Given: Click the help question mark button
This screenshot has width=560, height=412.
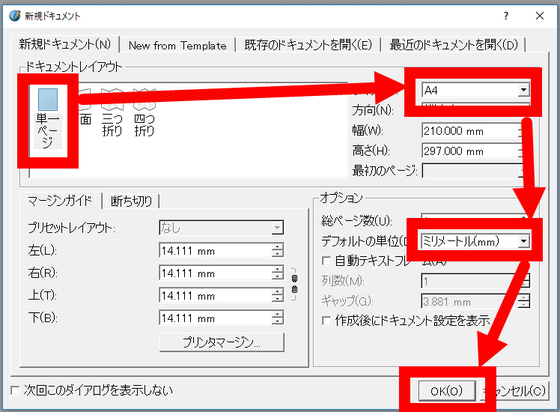Looking at the screenshot, I should 506,16.
